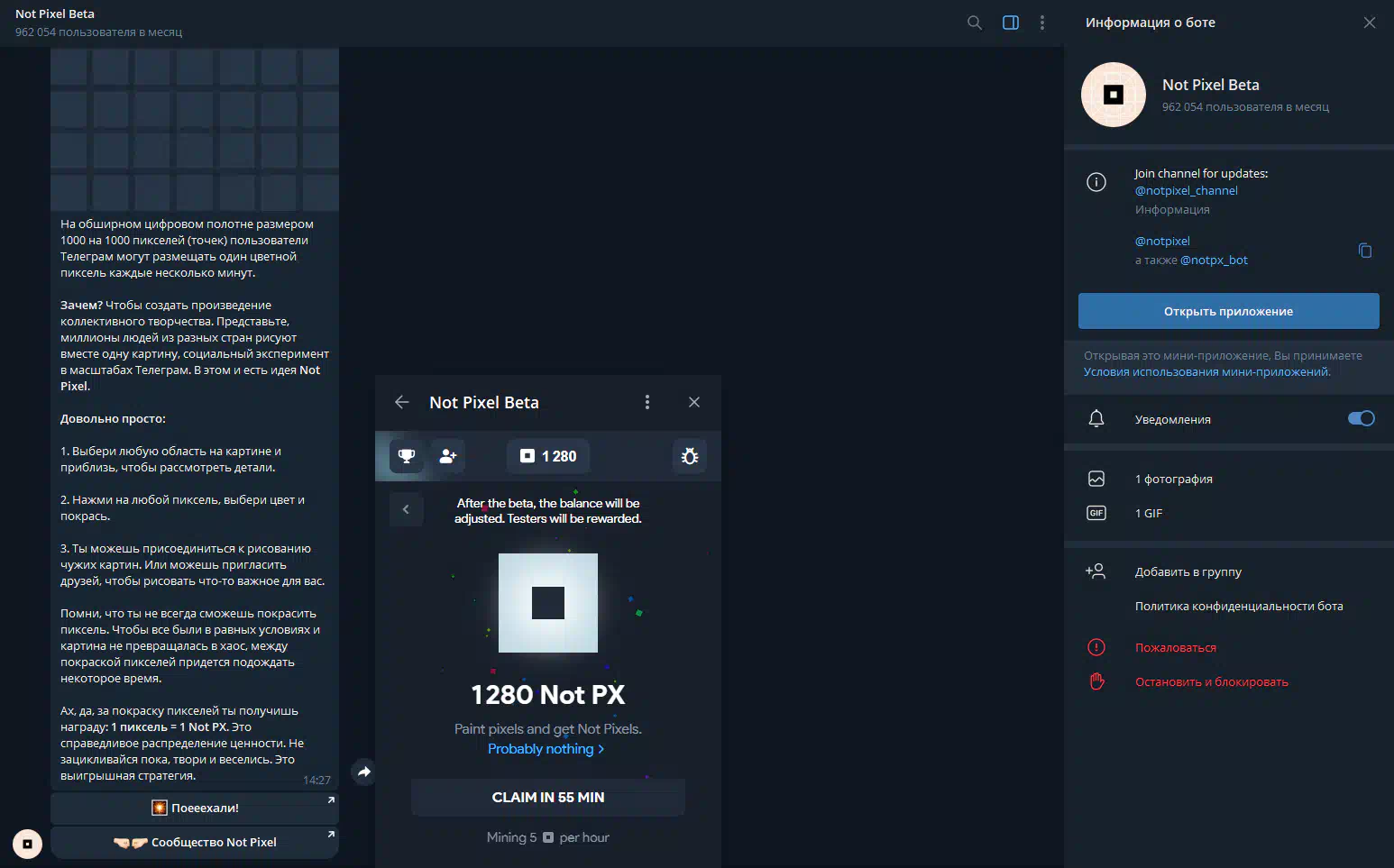Click the Not Pixel Beta chat title
Viewport: 1394px width, 868px height.
click(55, 14)
